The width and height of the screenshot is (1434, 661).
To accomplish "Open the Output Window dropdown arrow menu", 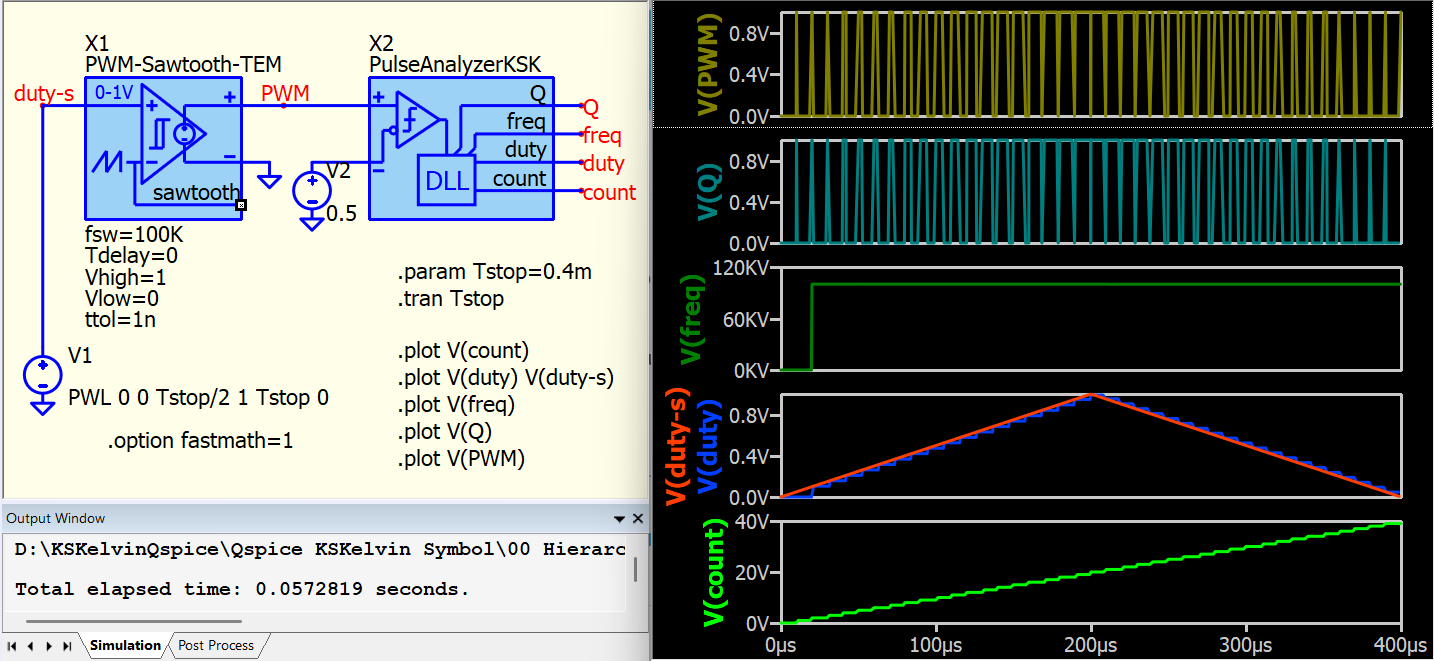I will point(620,519).
